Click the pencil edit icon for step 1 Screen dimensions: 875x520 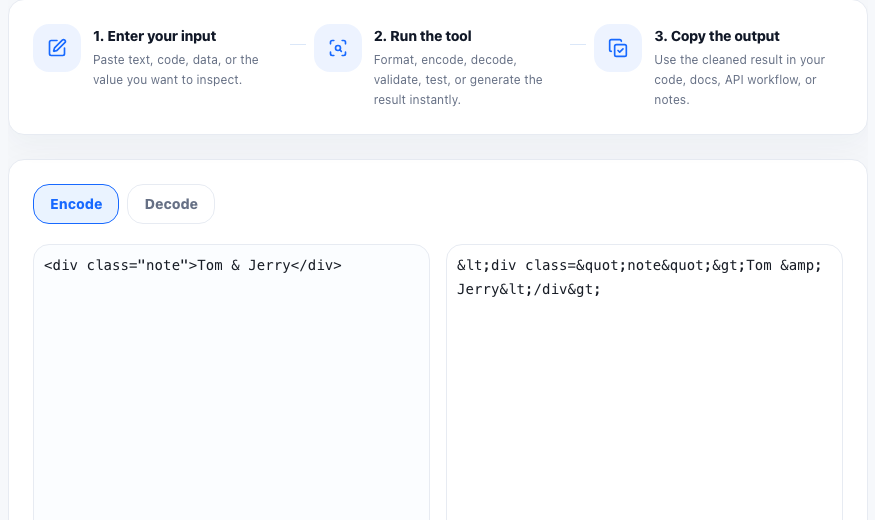tap(57, 48)
